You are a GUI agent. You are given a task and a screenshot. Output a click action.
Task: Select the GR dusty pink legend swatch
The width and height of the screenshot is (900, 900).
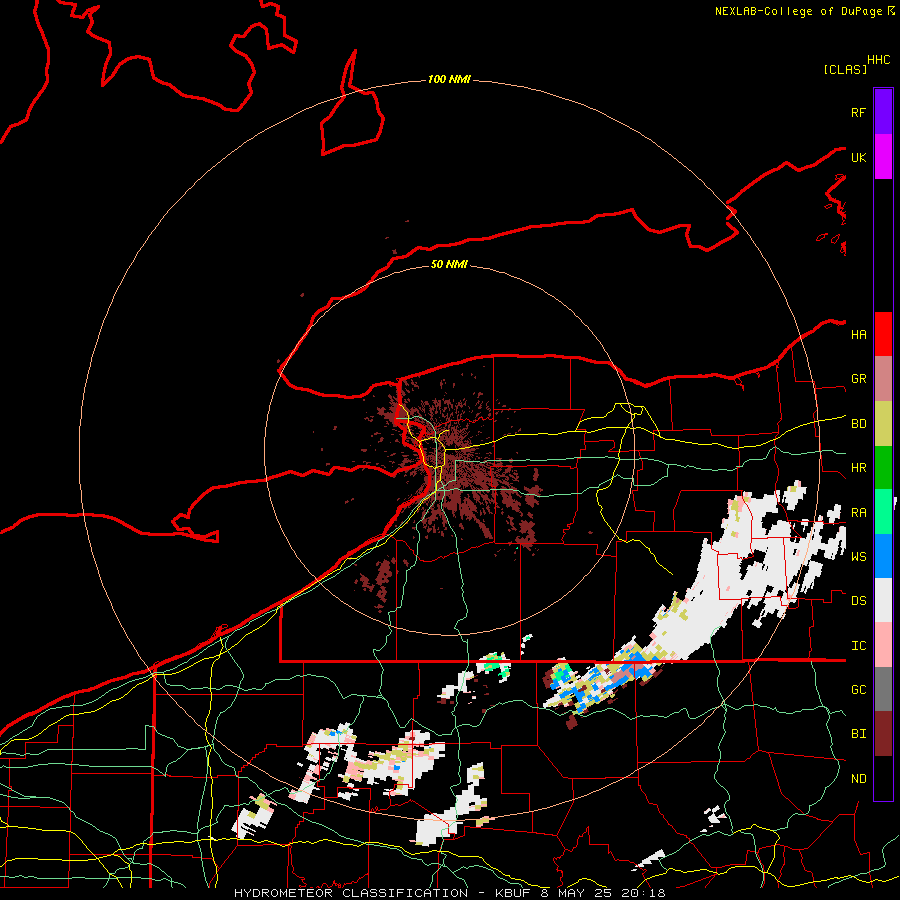[883, 379]
